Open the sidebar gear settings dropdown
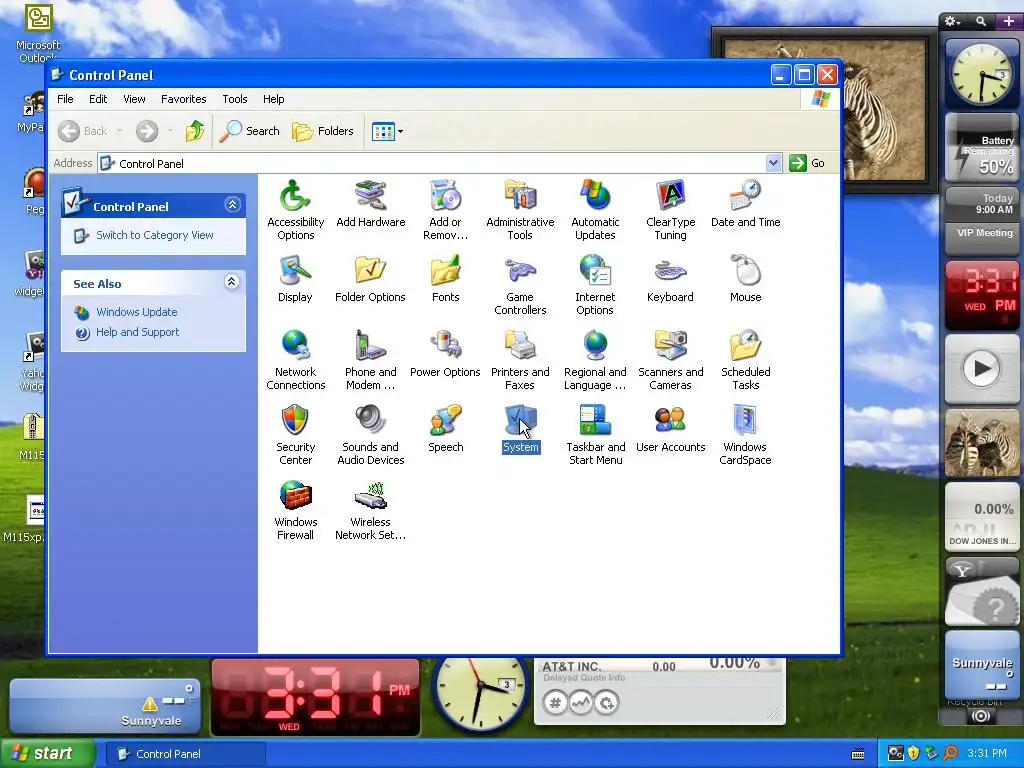The image size is (1024, 768). [952, 22]
